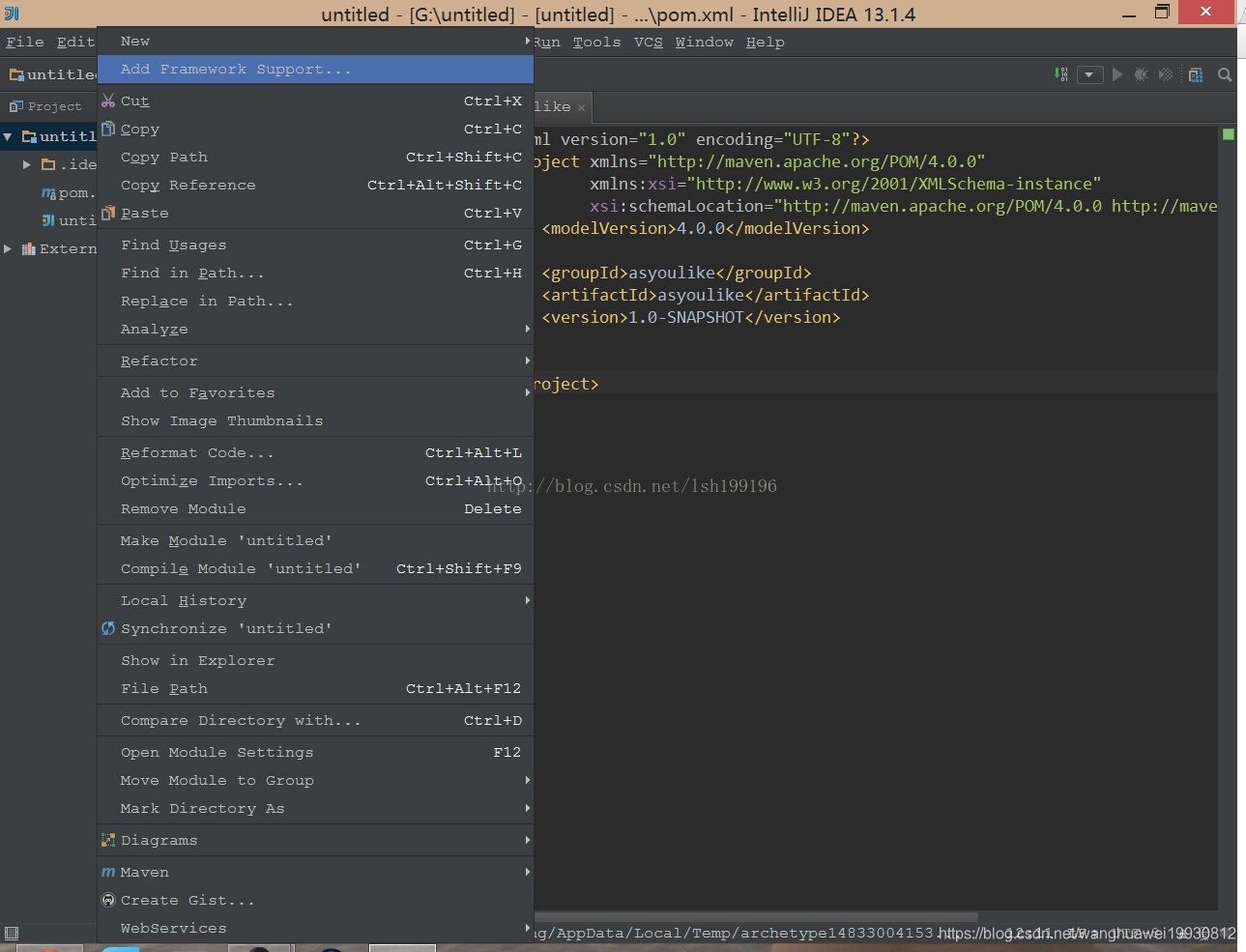Open the Window menu
Image resolution: width=1246 pixels, height=952 pixels.
click(x=704, y=42)
